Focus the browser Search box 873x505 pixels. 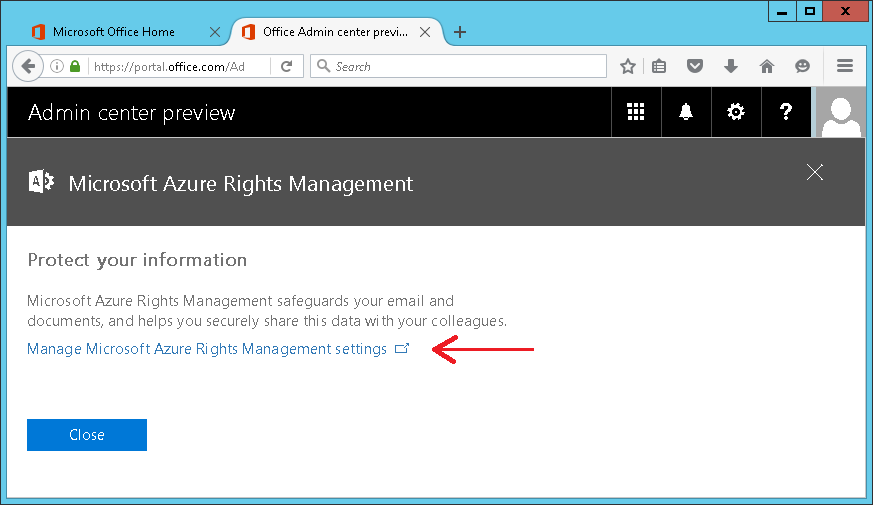pyautogui.click(x=458, y=66)
